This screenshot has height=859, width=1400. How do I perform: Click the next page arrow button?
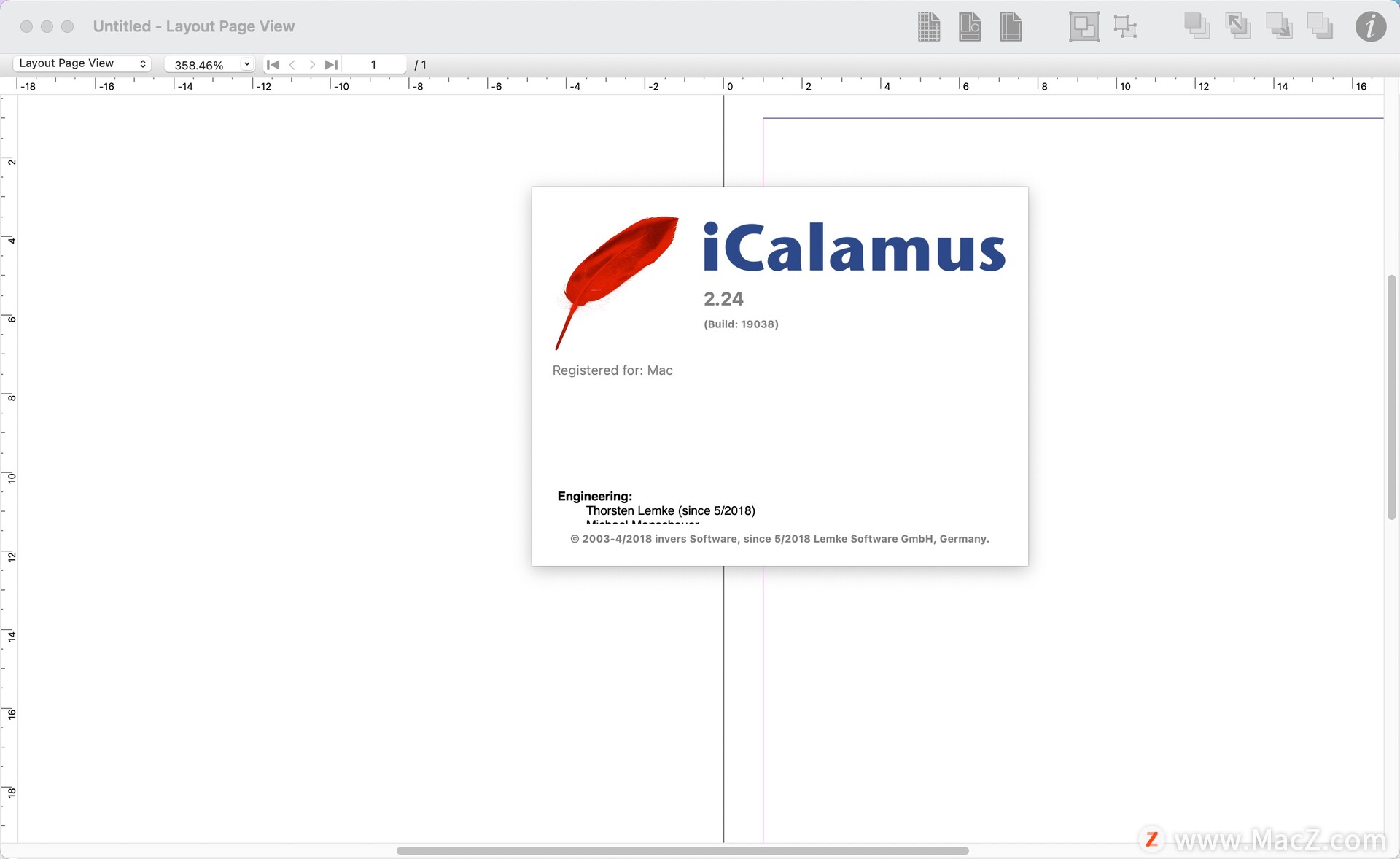click(311, 63)
